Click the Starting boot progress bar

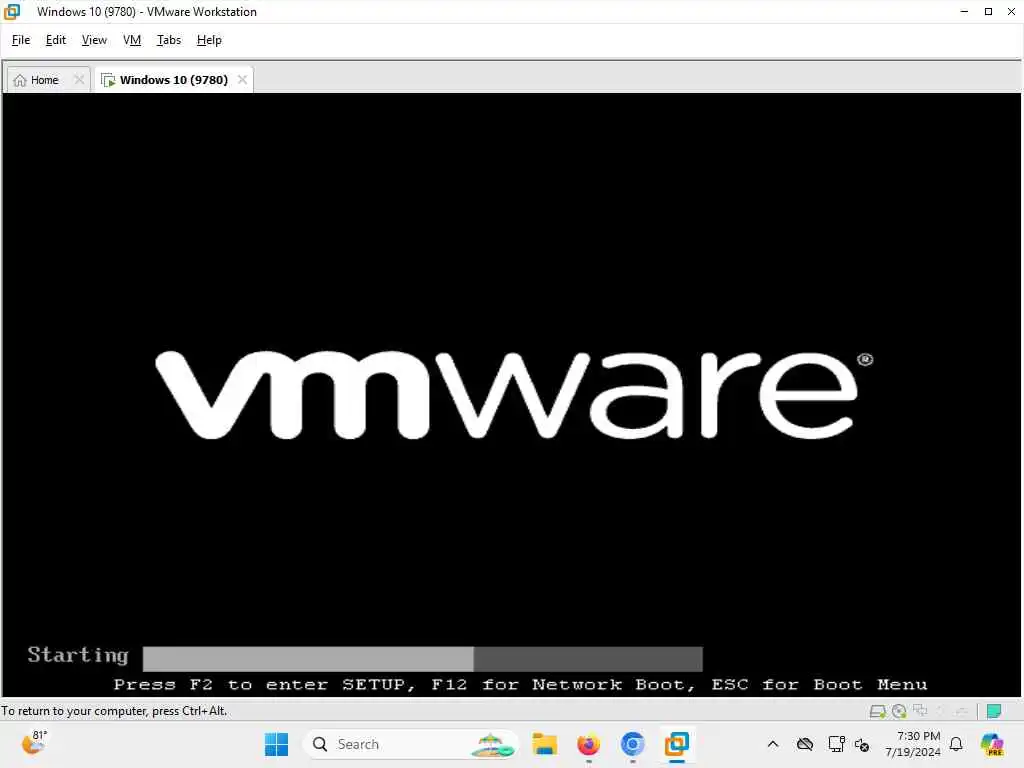pyautogui.click(x=423, y=658)
